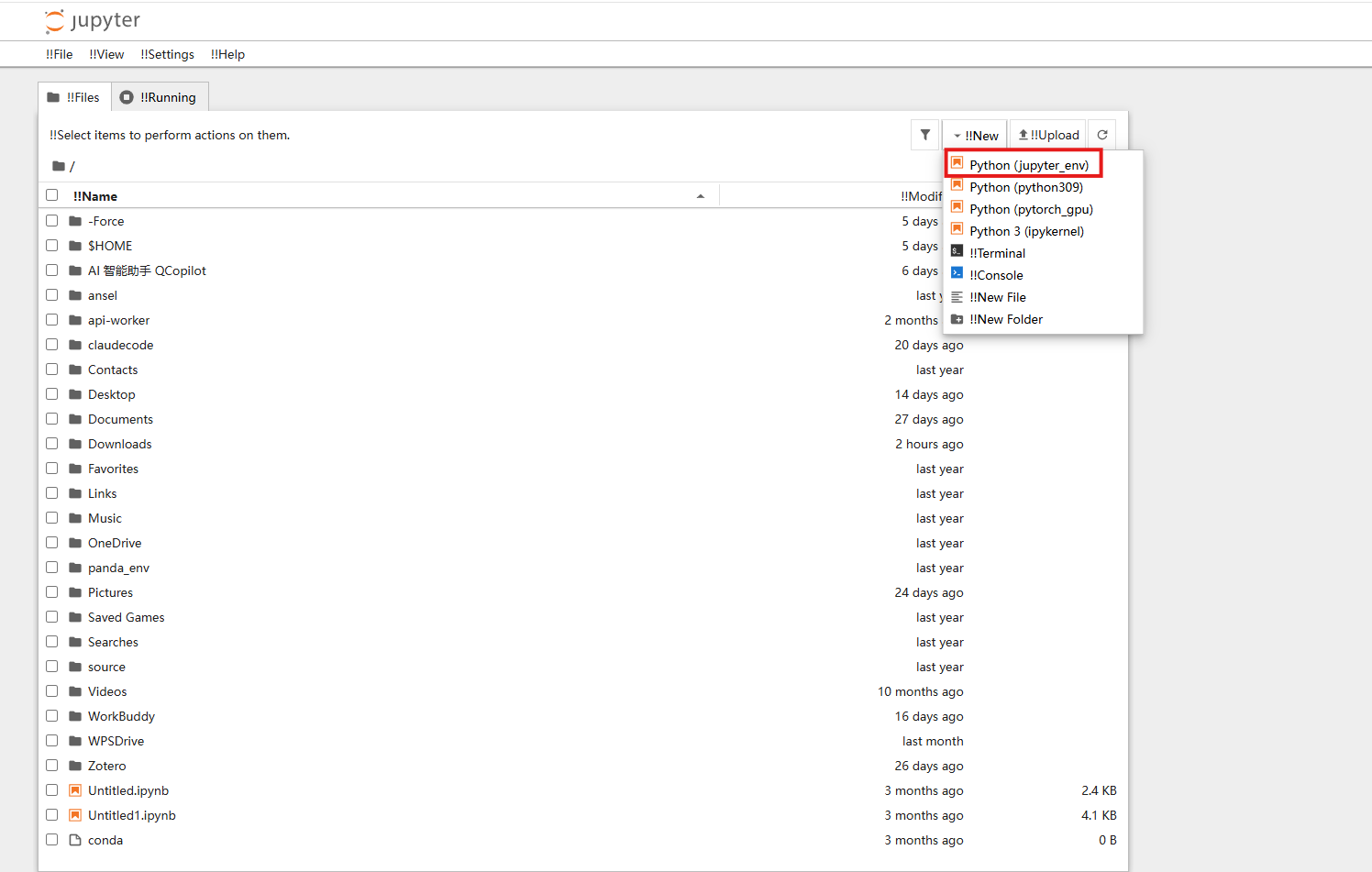Click the folder icon of panda_env
The height and width of the screenshot is (872, 1372).
[75, 568]
